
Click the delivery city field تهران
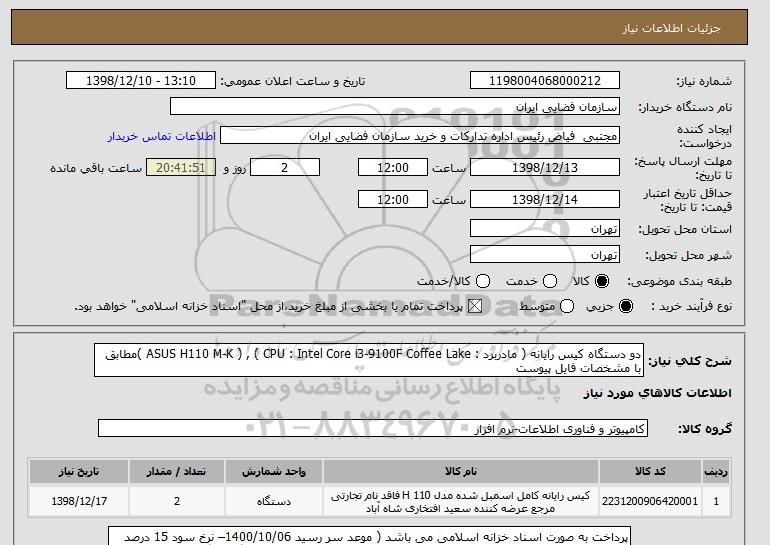coord(545,254)
